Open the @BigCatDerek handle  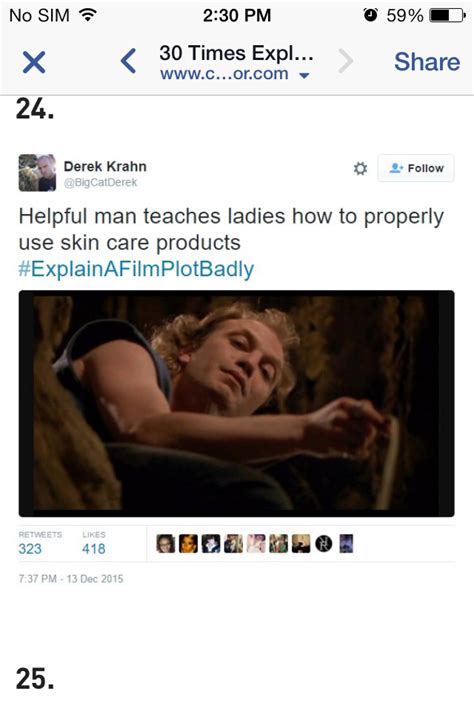tap(100, 182)
